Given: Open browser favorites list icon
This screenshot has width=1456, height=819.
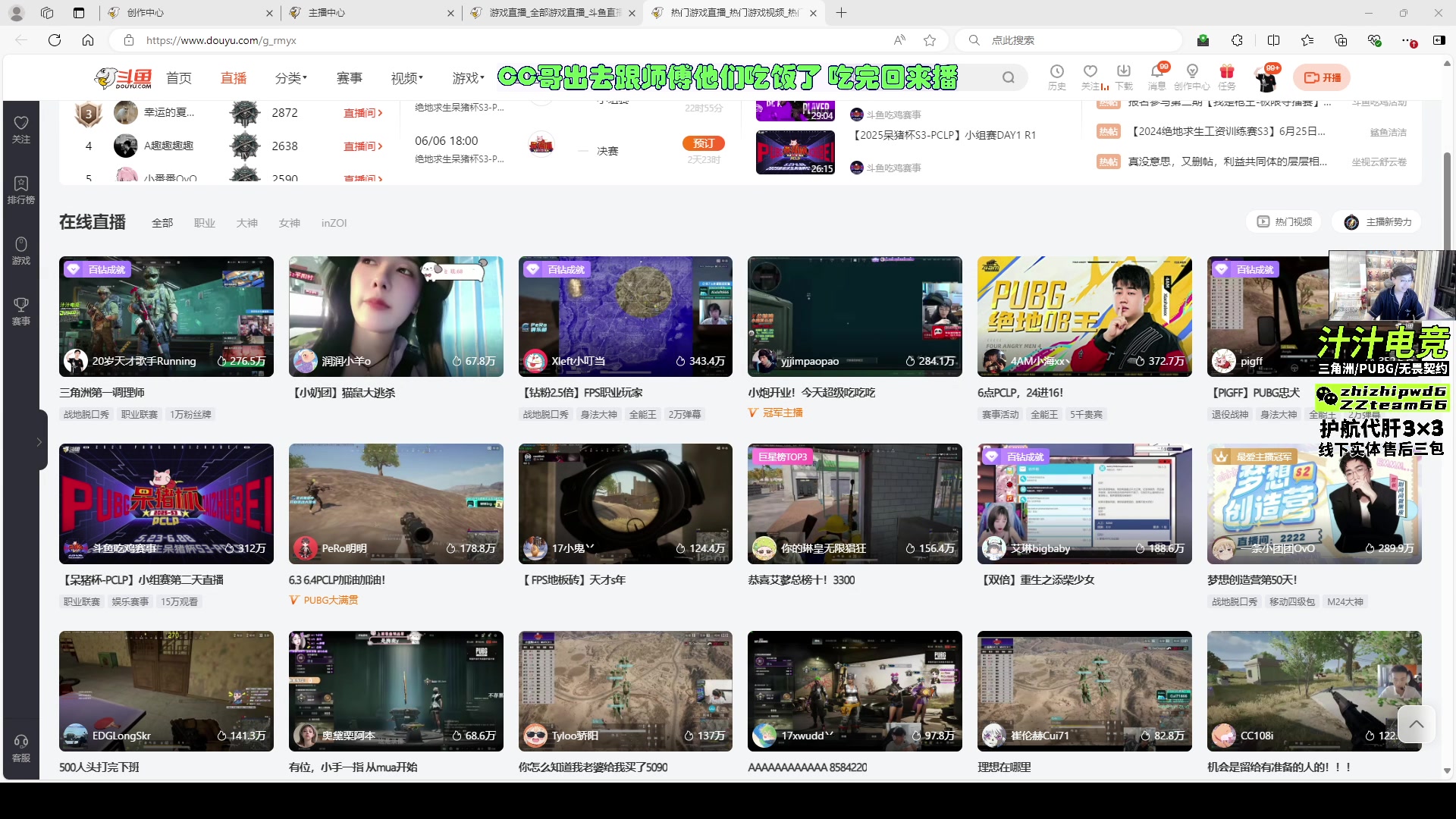Looking at the screenshot, I should click(1307, 40).
